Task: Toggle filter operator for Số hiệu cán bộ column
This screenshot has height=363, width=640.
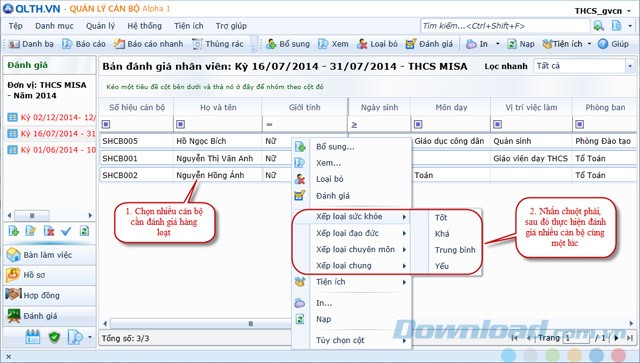Action: [x=106, y=124]
